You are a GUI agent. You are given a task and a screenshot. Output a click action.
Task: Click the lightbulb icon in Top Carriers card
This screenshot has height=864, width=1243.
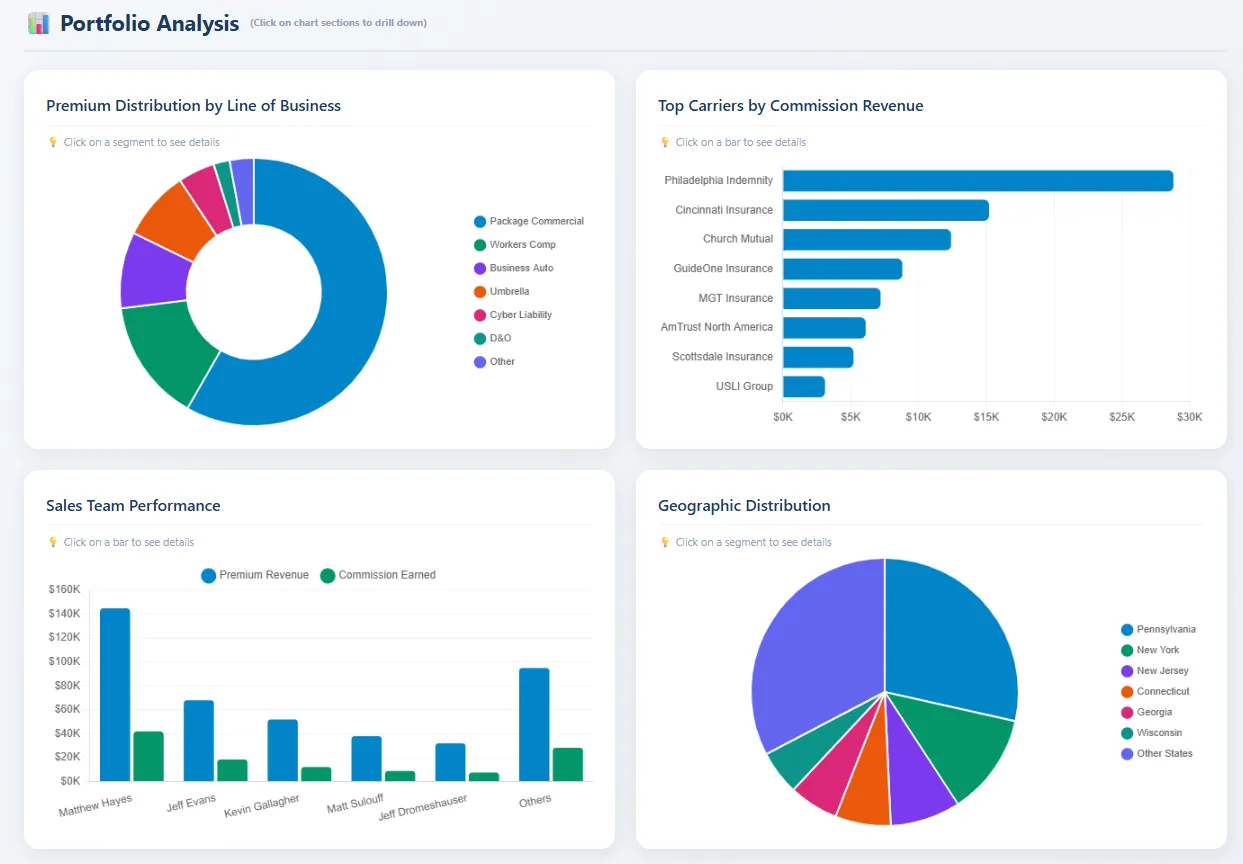665,142
